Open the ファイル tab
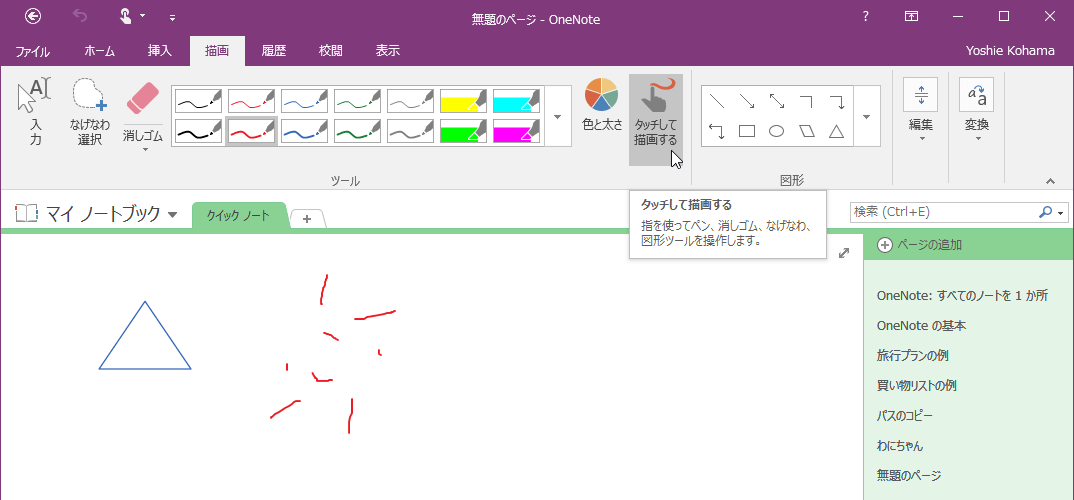 point(32,51)
